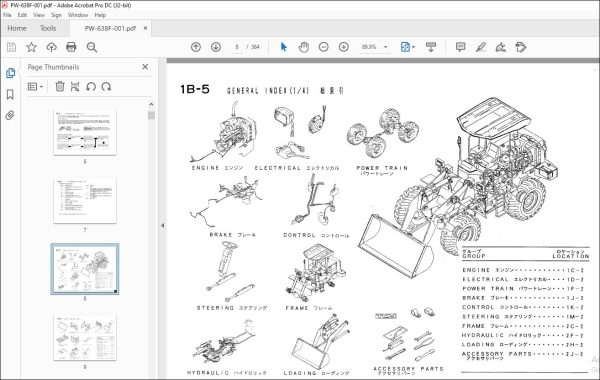Screen dimensions: 600x380
Task: Open the File menu
Action: pos(7,15)
